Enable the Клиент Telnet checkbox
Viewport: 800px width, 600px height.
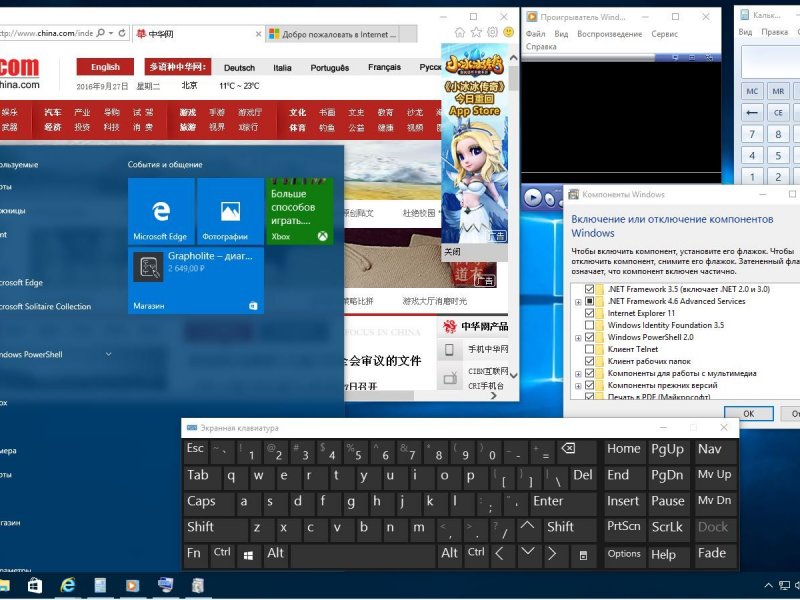(x=589, y=349)
